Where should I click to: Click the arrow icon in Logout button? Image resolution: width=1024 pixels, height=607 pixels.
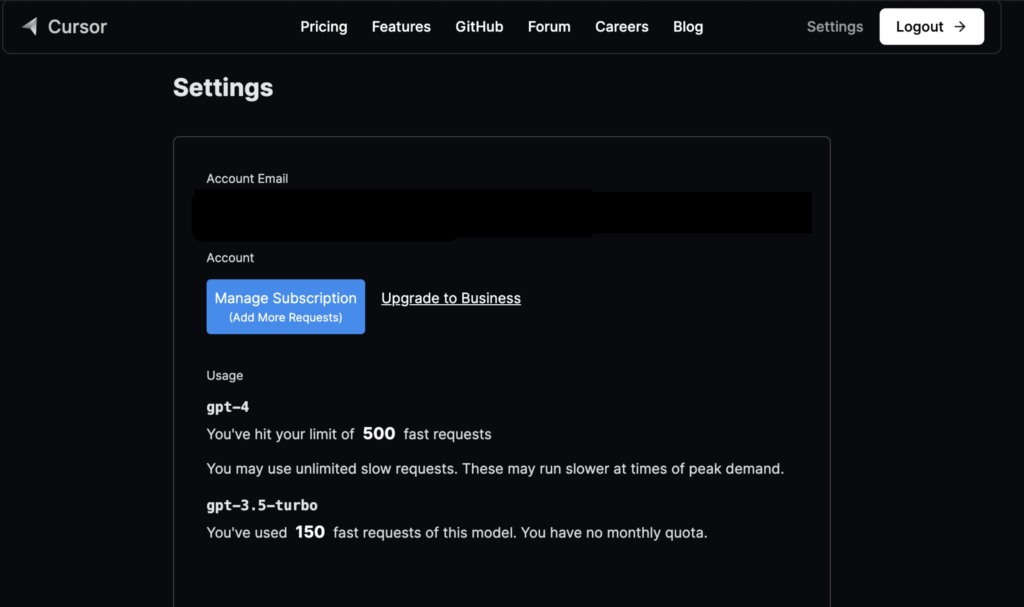(x=959, y=27)
